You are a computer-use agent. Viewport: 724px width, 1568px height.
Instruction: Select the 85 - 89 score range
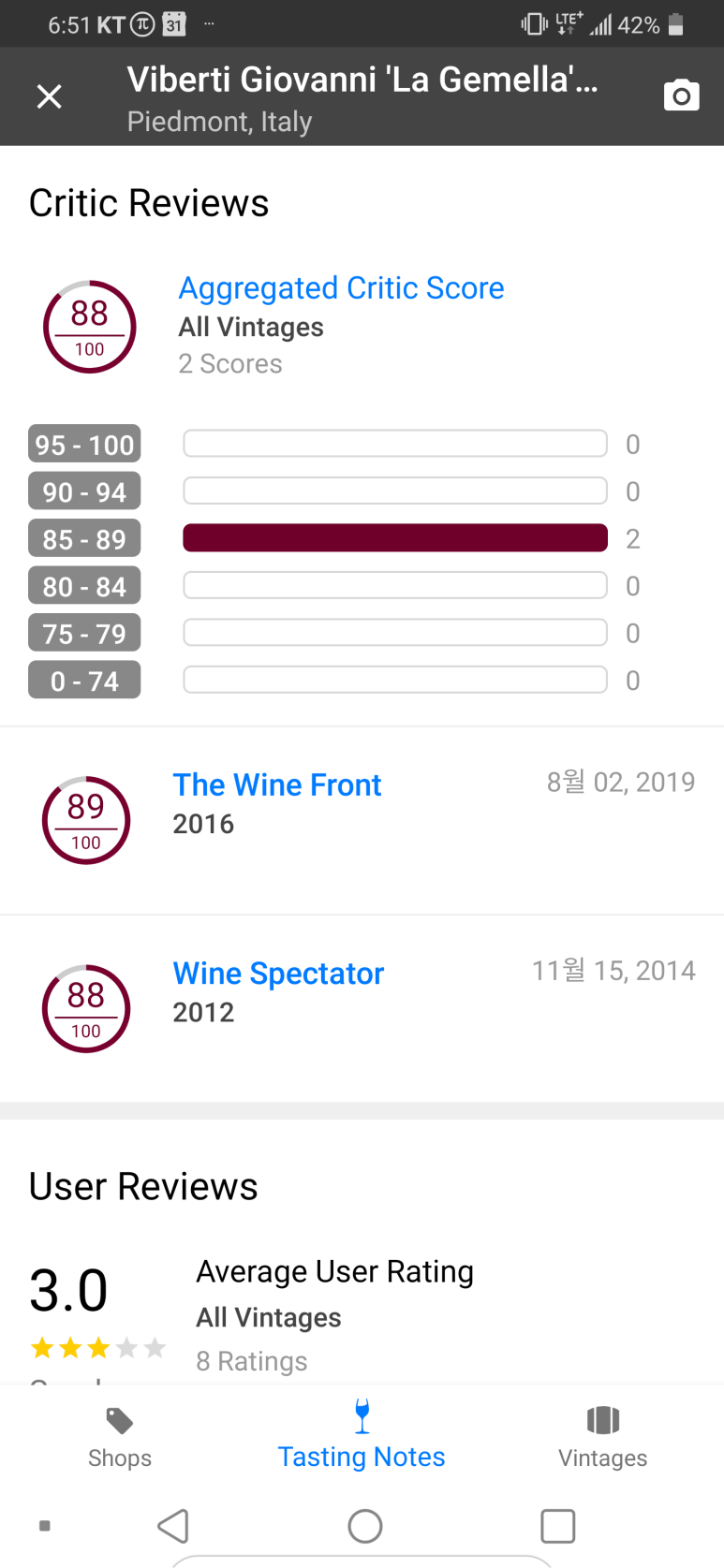[x=84, y=539]
